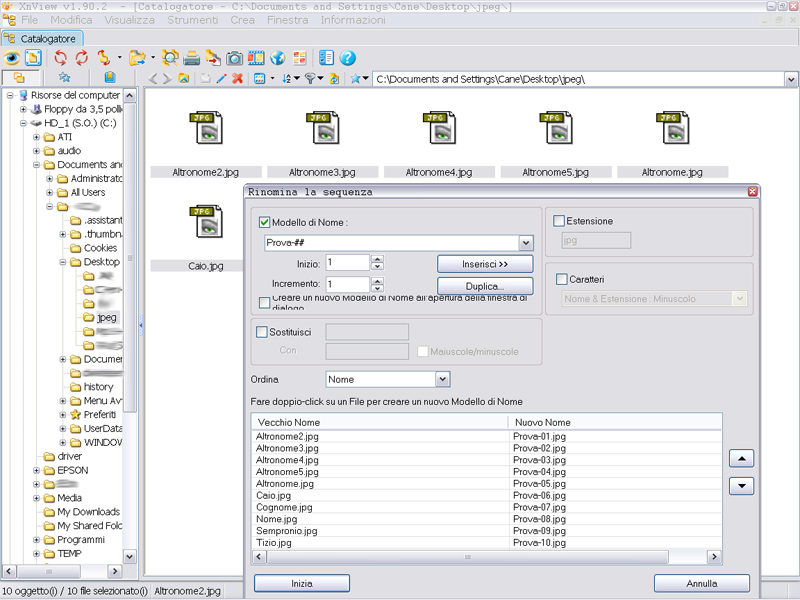Click the Annulla button
This screenshot has height=600, width=800.
pos(702,583)
